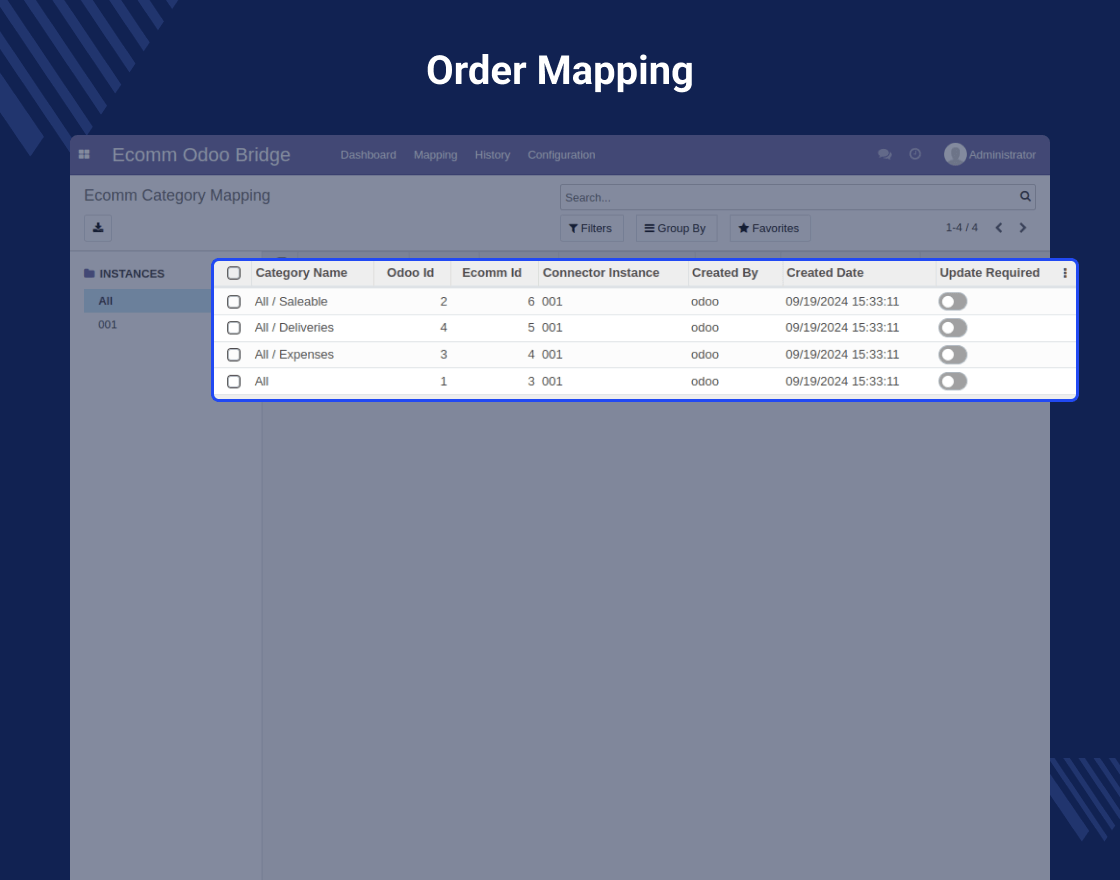Sort by Odoo Id column header
The width and height of the screenshot is (1120, 880).
(410, 273)
